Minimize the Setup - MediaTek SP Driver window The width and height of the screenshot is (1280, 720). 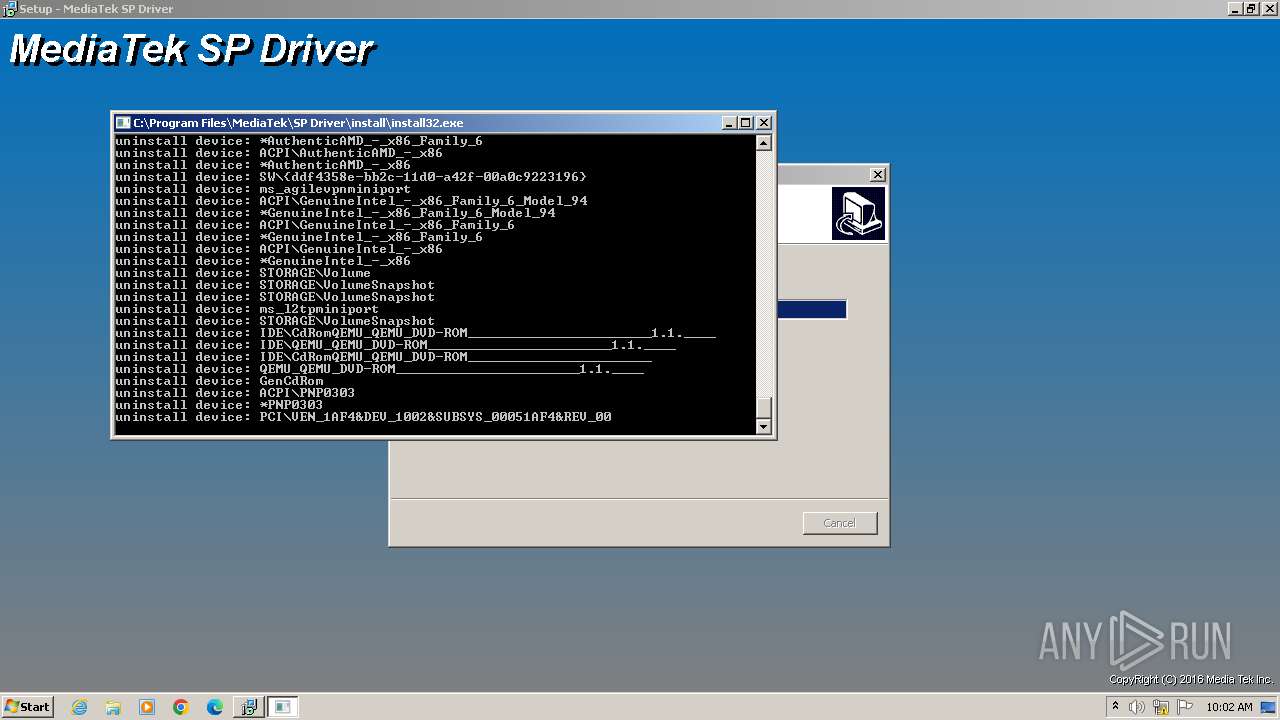[1236, 8]
